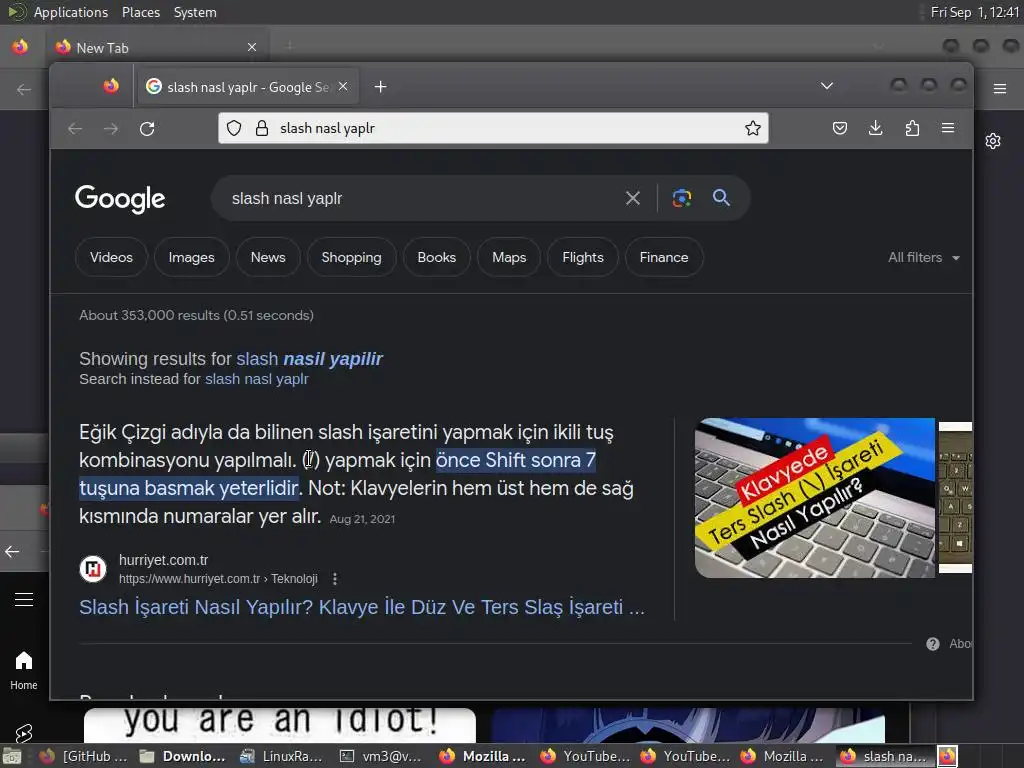Open the System menu
This screenshot has height=768, width=1024.
[195, 12]
